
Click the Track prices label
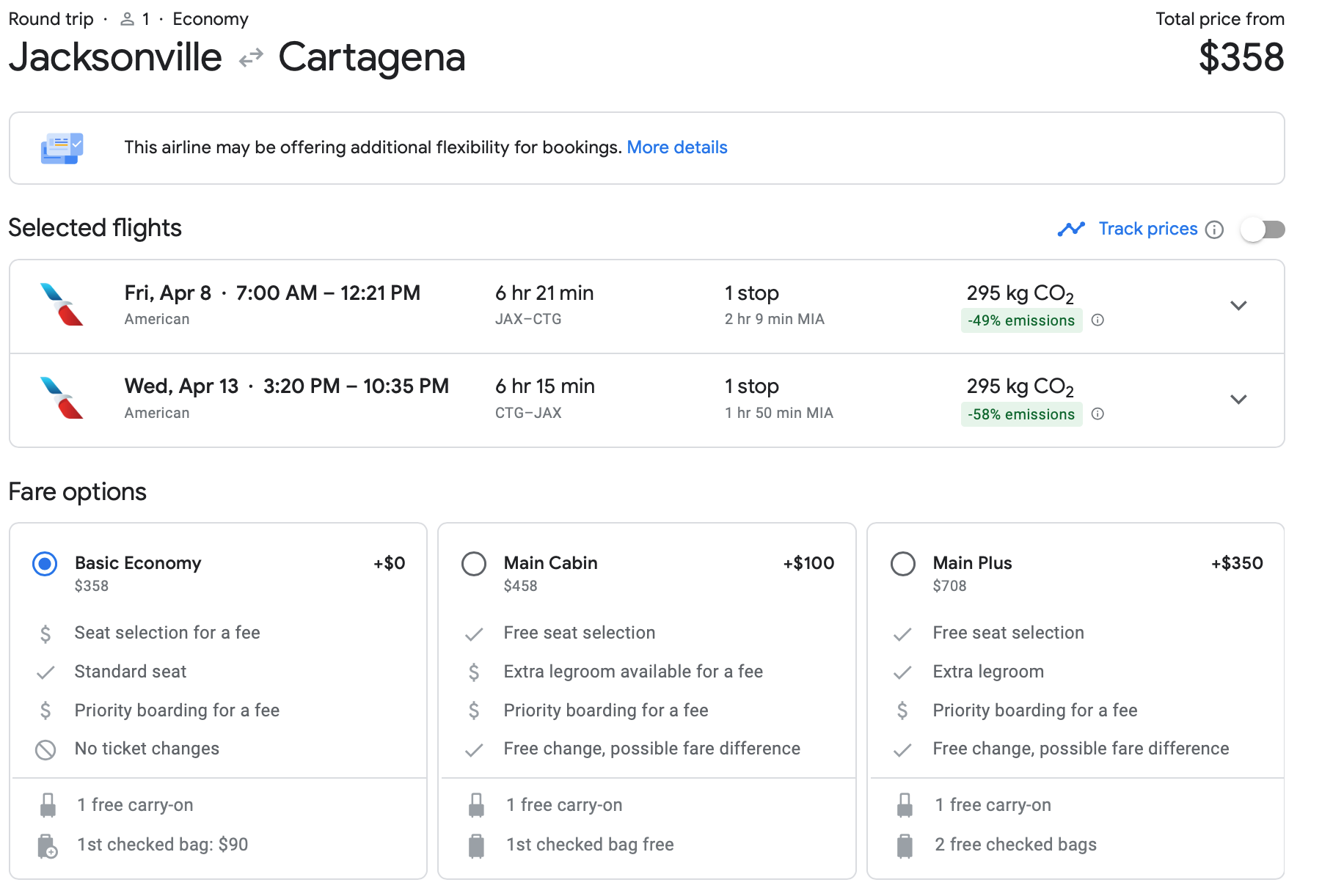tap(1147, 229)
